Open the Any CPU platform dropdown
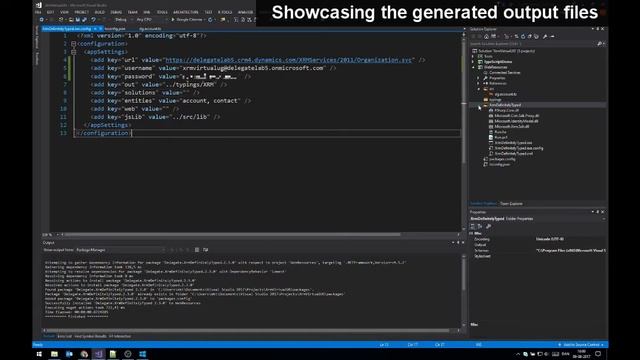This screenshot has height=360, width=640. tap(151, 20)
